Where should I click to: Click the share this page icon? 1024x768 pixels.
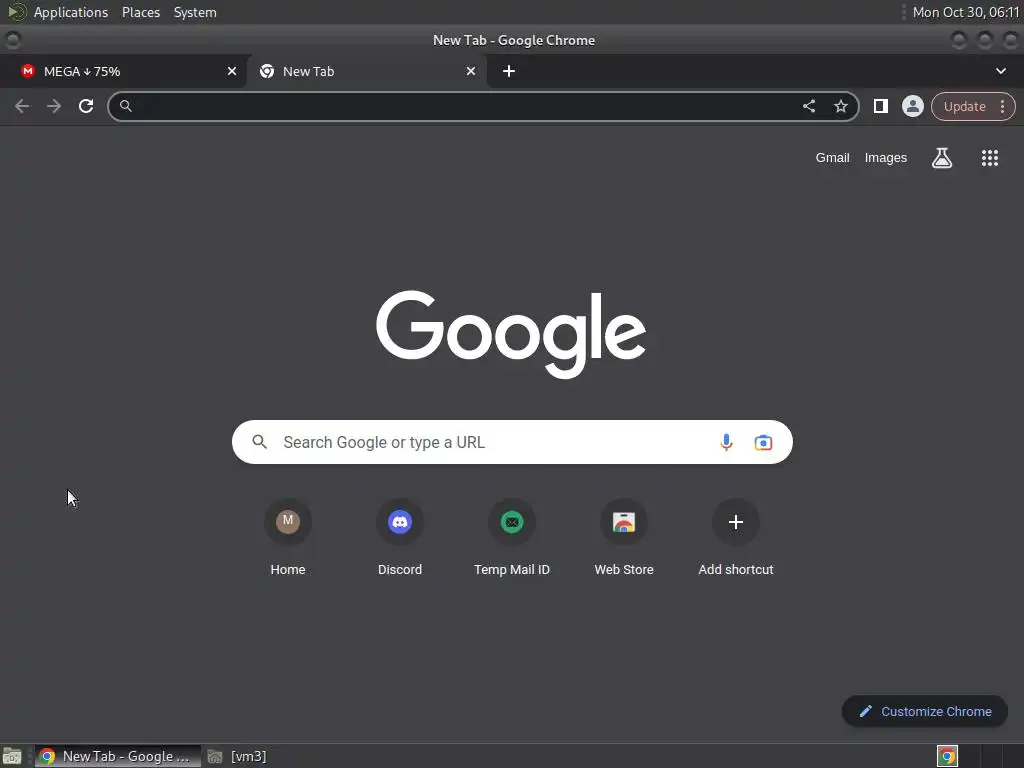click(808, 106)
